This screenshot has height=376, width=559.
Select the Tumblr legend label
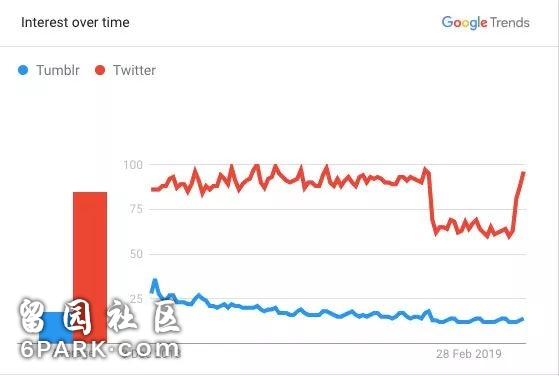(x=58, y=70)
